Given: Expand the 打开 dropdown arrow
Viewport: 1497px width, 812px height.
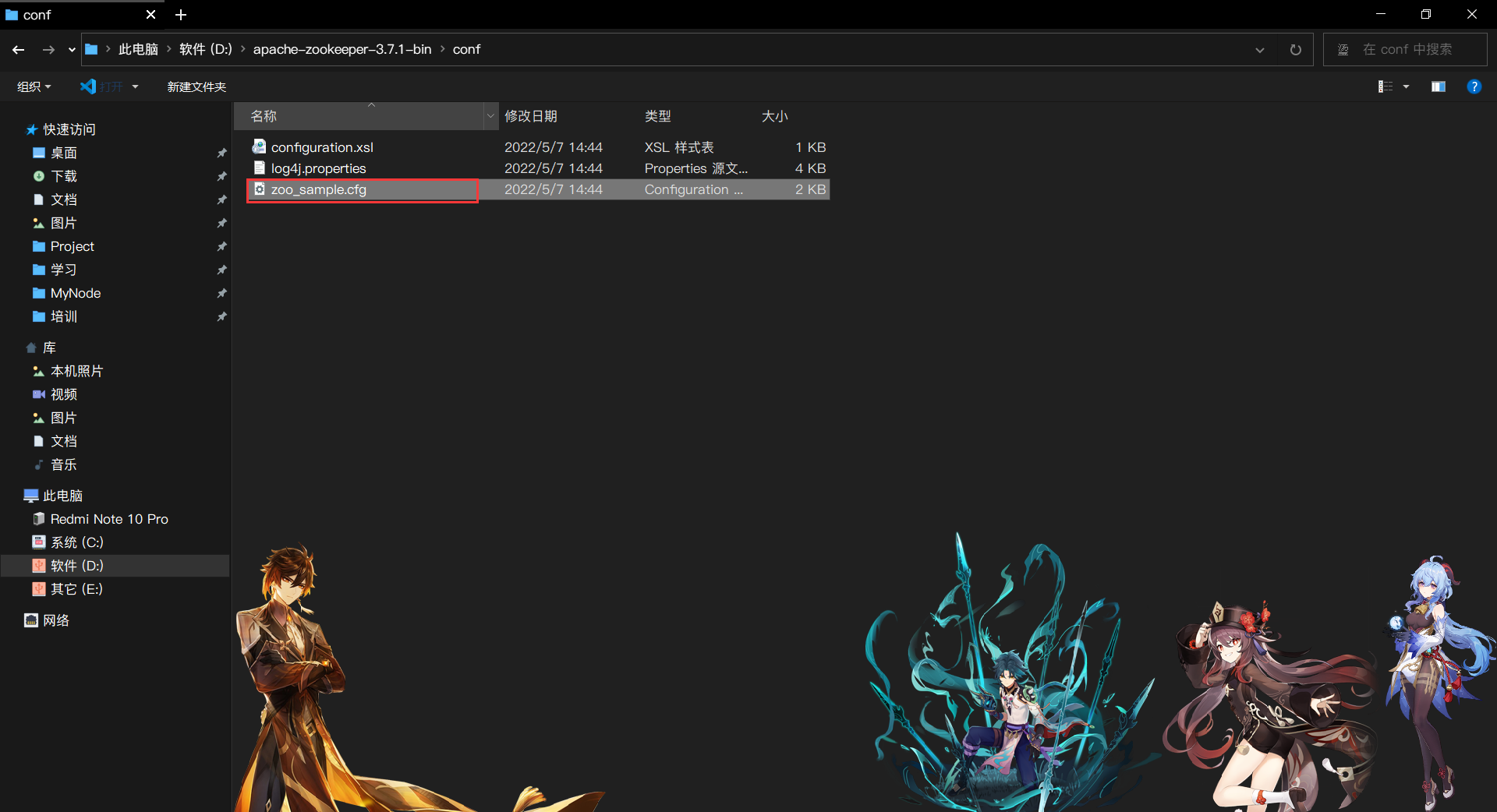Looking at the screenshot, I should click(x=135, y=86).
